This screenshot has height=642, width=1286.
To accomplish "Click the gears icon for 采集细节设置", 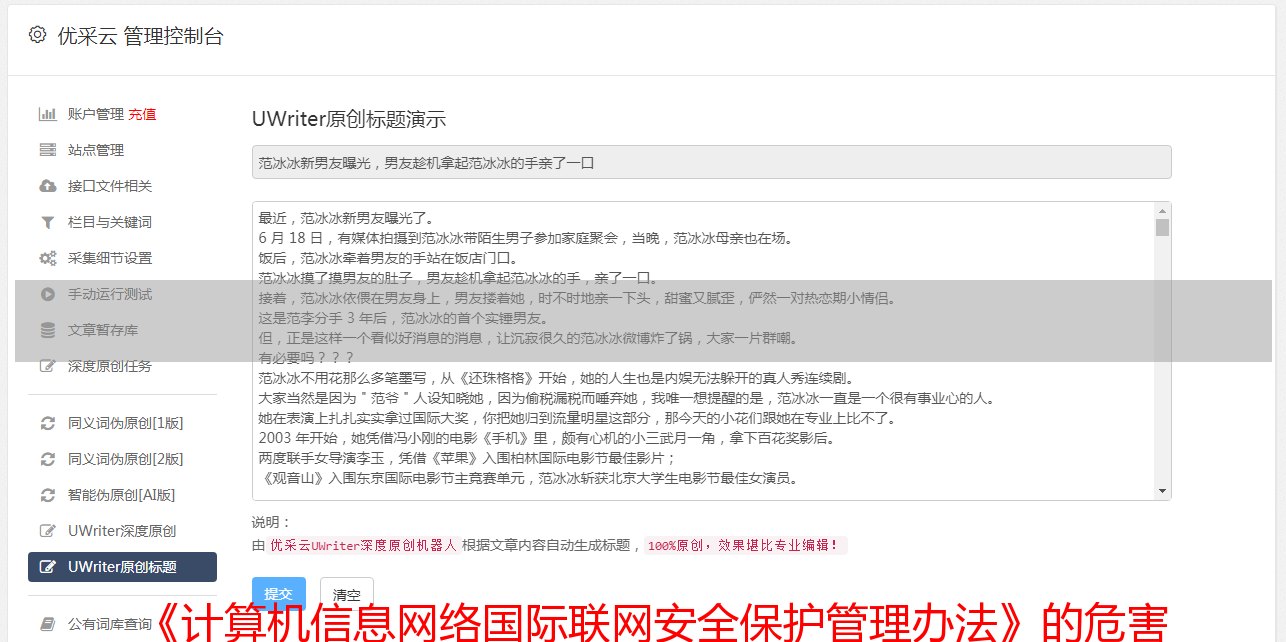I will click(47, 258).
